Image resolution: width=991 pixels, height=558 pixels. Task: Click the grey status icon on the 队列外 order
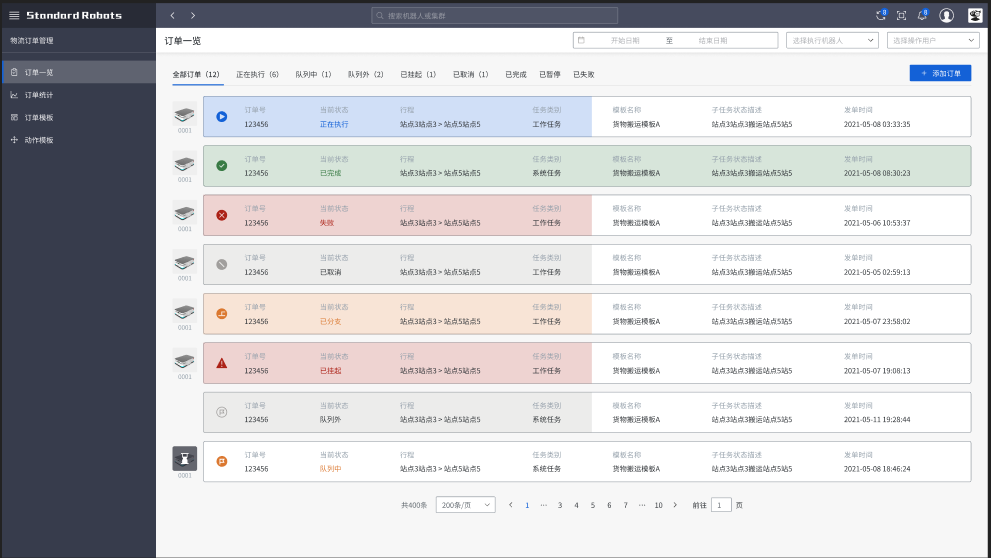point(222,412)
